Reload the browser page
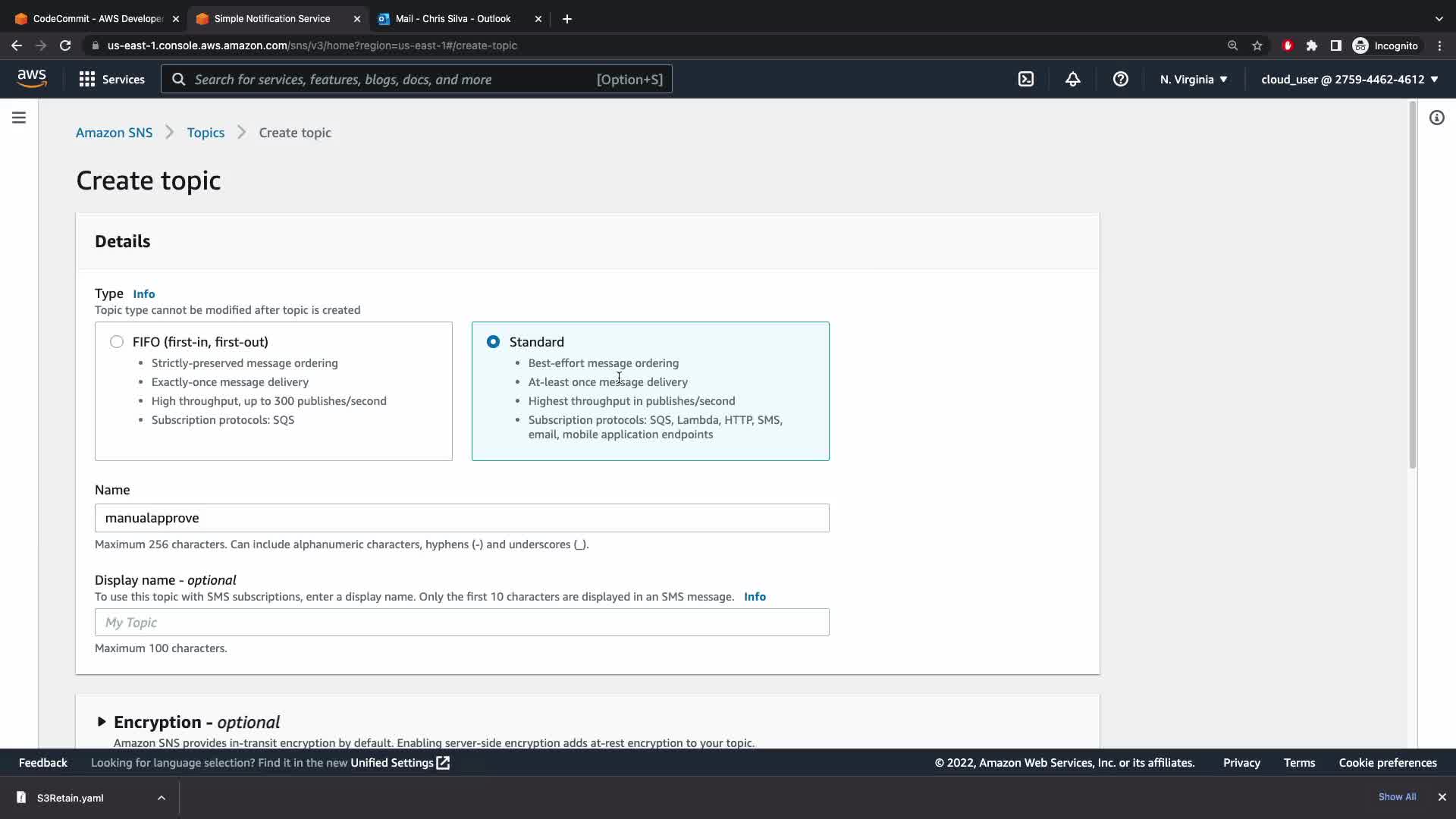This screenshot has height=819, width=1456. 65,45
